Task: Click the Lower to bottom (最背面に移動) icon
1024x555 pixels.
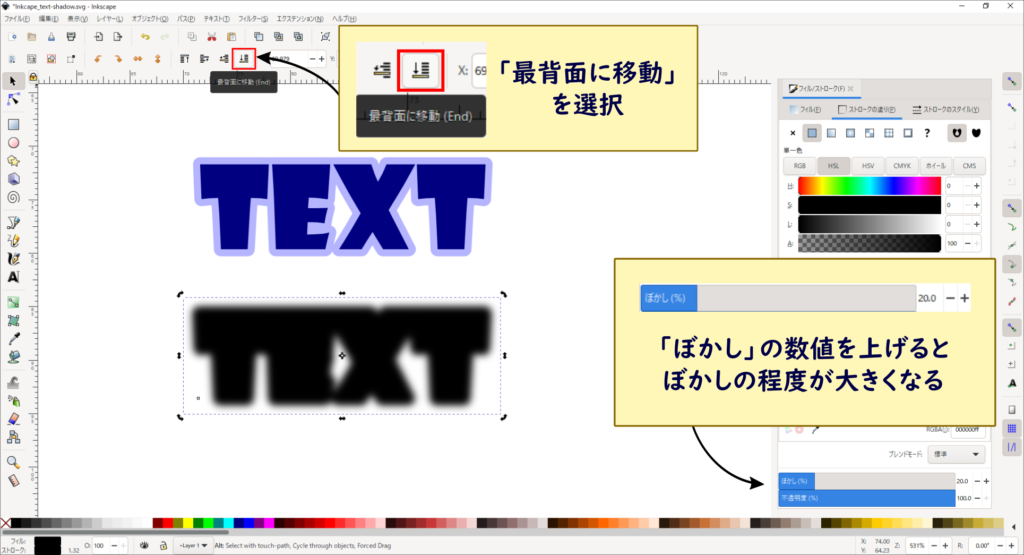Action: tap(244, 59)
